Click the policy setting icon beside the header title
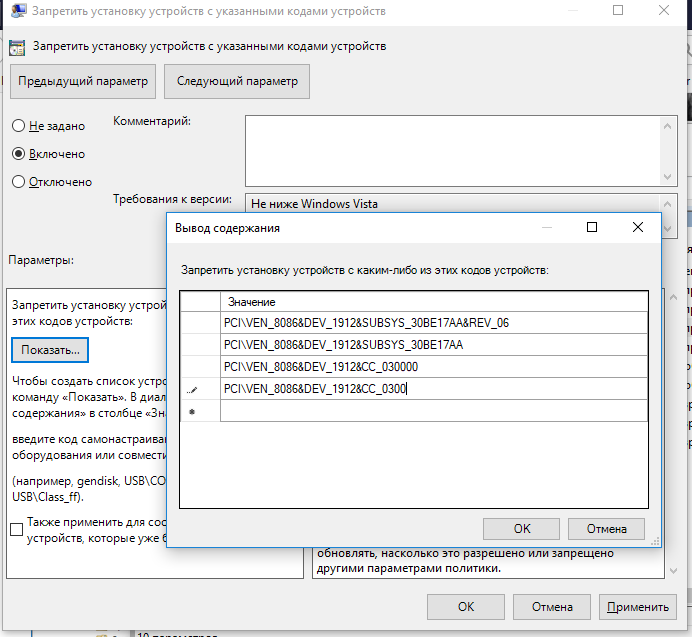Viewport: 692px width, 637px height. click(x=17, y=46)
